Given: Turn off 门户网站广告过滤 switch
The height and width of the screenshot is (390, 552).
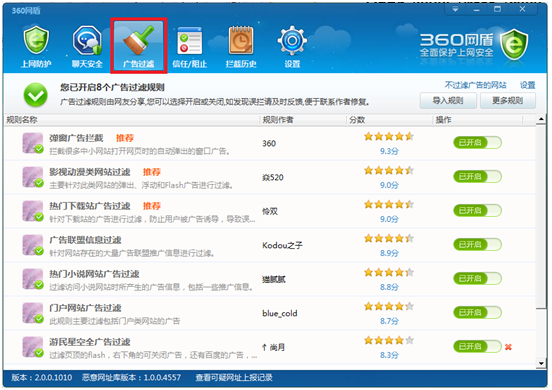Looking at the screenshot, I should click(x=477, y=312).
